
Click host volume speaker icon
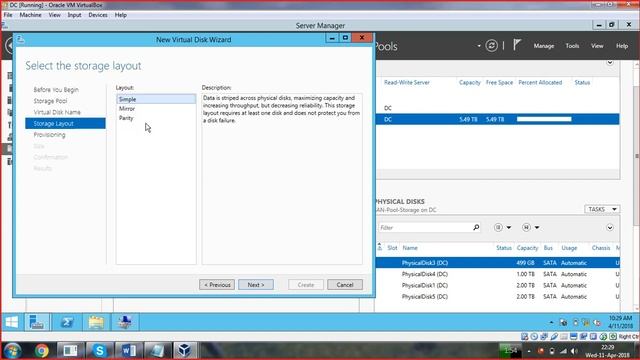(574, 351)
